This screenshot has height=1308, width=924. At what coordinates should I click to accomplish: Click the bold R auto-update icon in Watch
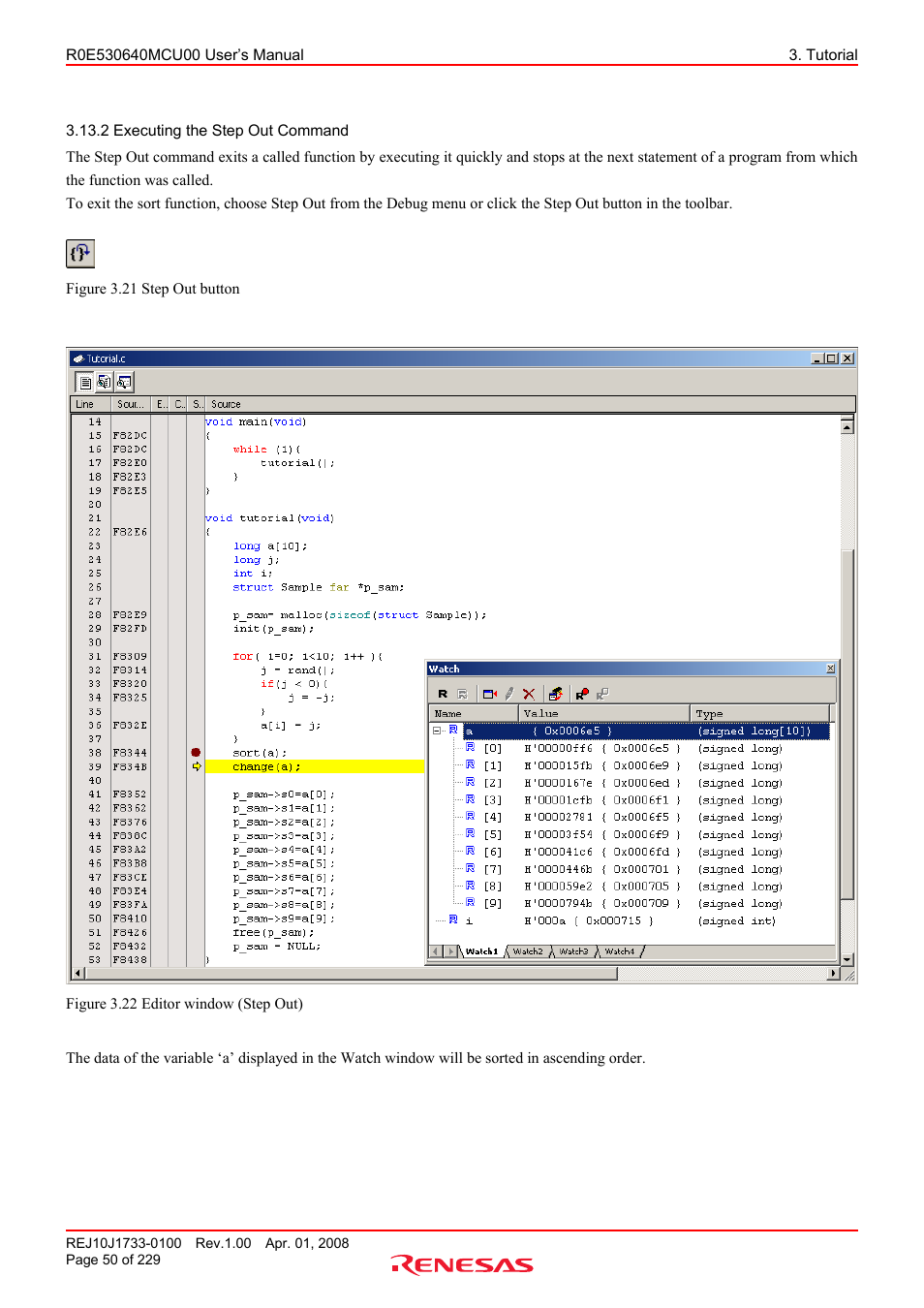point(443,694)
